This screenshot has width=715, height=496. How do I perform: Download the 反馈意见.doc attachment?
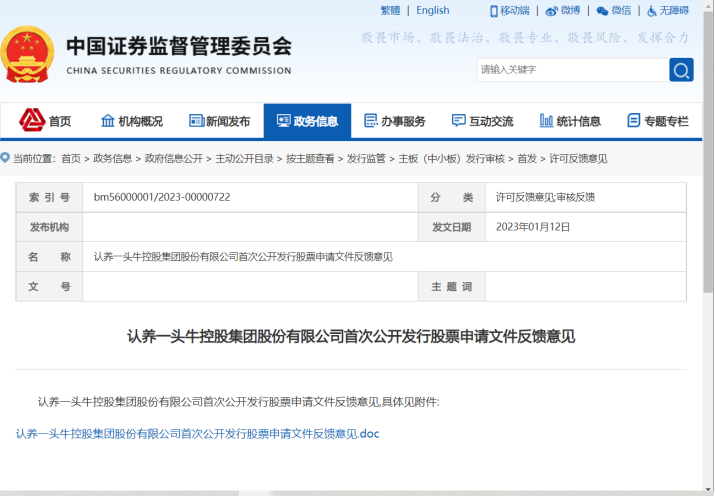click(198, 434)
